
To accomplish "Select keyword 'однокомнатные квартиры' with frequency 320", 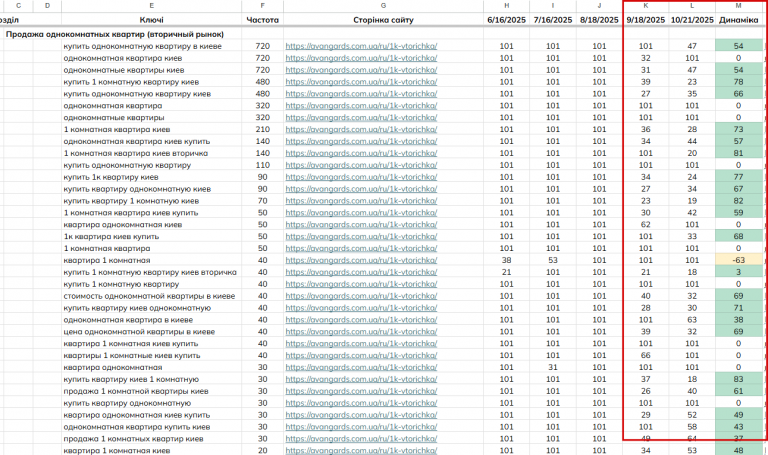I will coord(114,118).
